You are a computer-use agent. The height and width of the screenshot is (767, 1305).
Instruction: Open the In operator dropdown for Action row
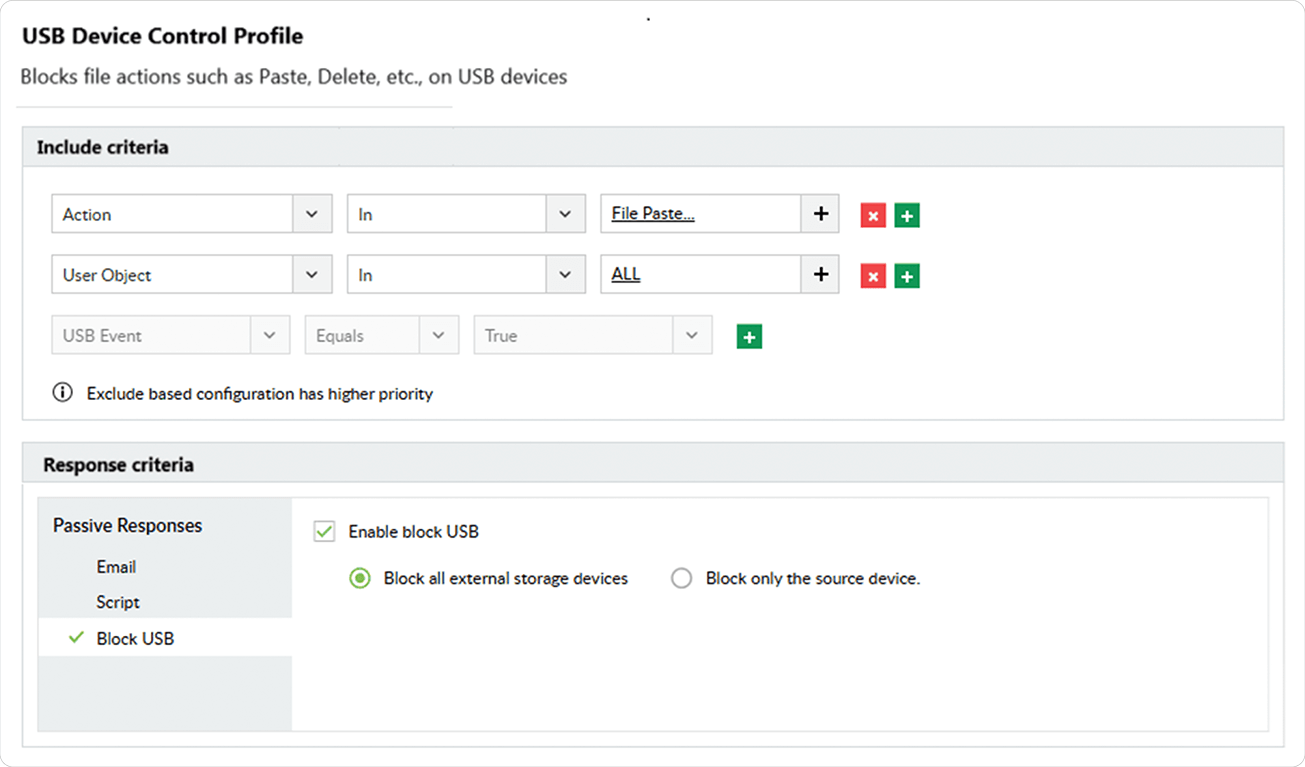pyautogui.click(x=565, y=214)
